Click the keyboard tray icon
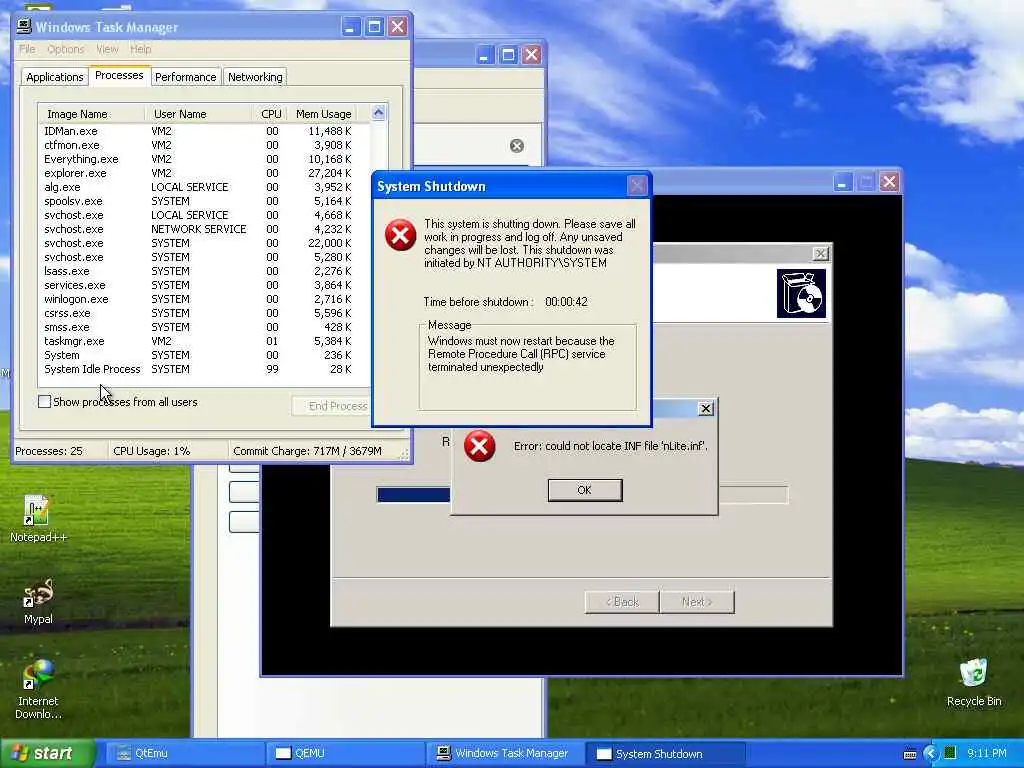This screenshot has height=768, width=1024. tap(910, 754)
